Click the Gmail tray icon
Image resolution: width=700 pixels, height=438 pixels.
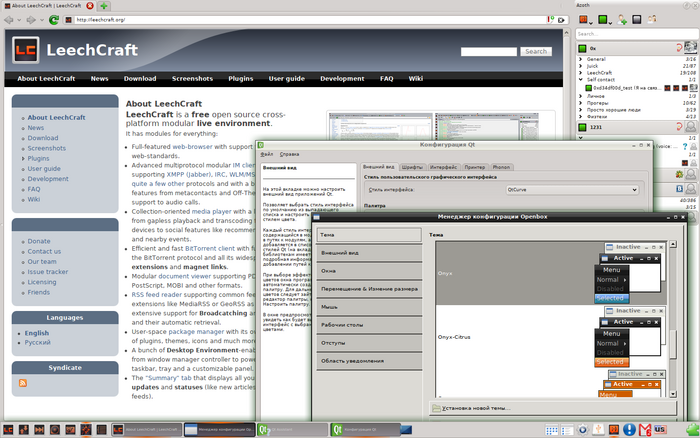[x=645, y=430]
